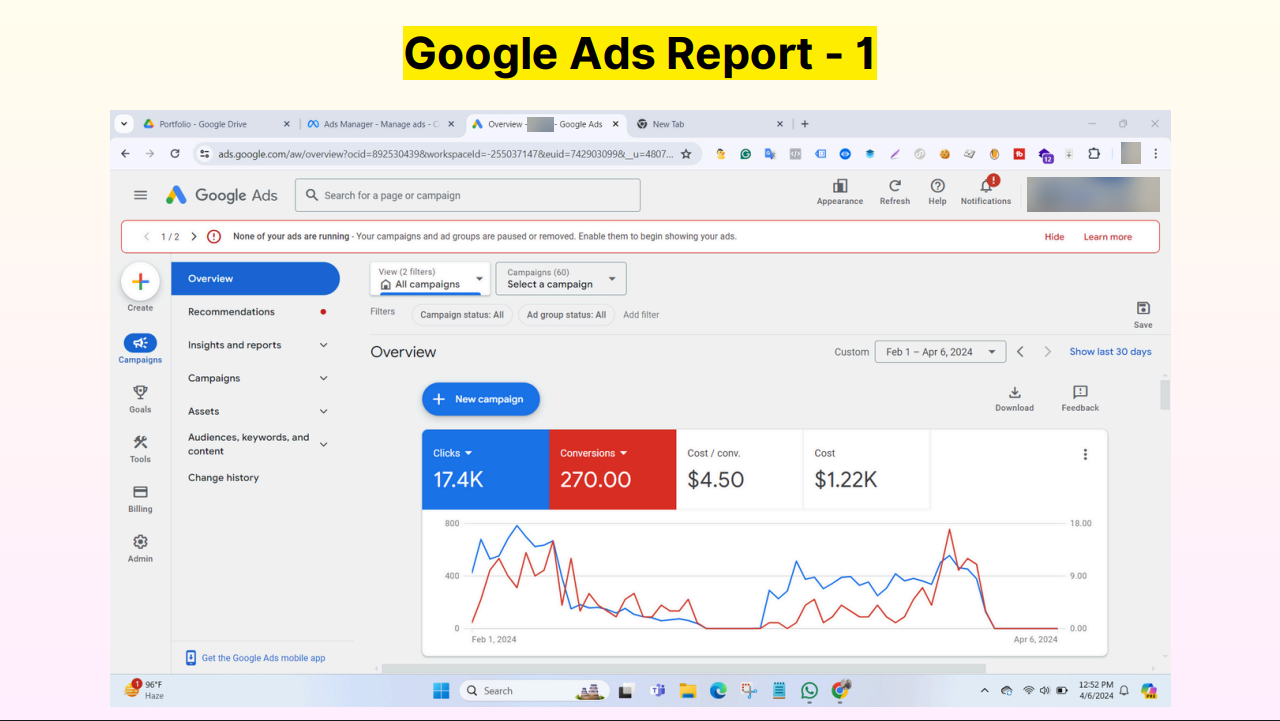Open the browser Extensions puzzle icon

[1094, 154]
